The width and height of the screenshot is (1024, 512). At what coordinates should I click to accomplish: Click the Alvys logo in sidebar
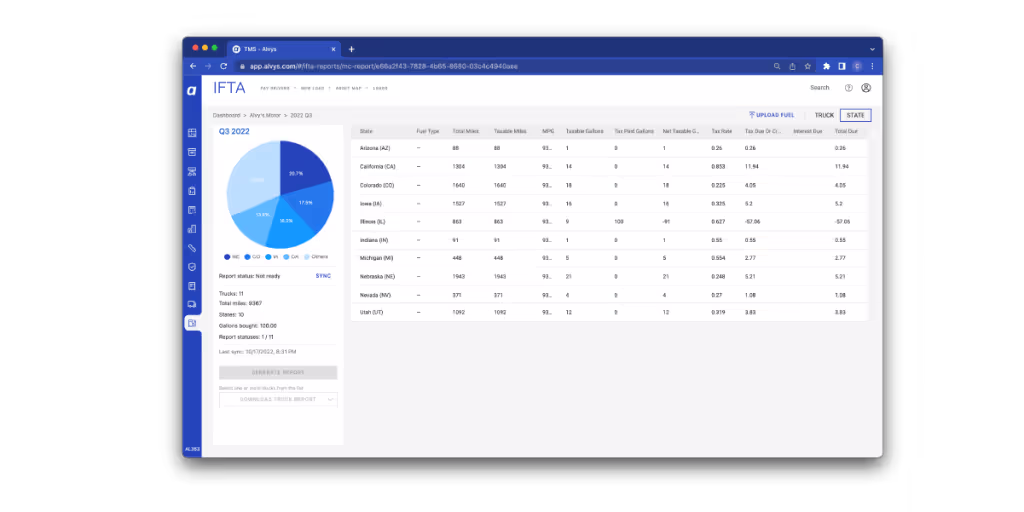click(191, 91)
